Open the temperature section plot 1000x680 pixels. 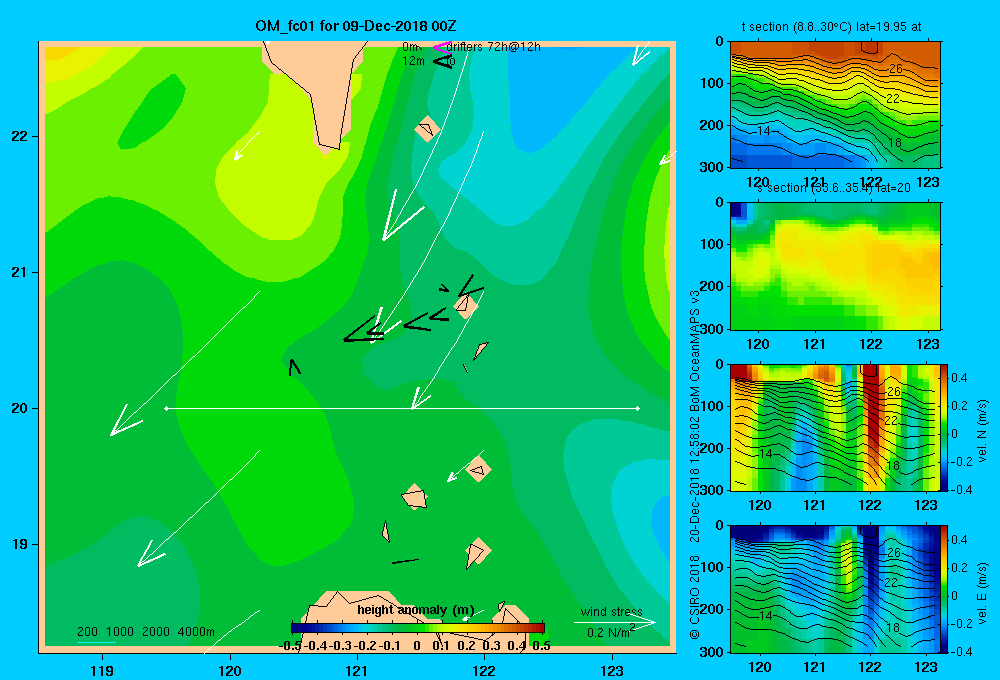(835, 105)
